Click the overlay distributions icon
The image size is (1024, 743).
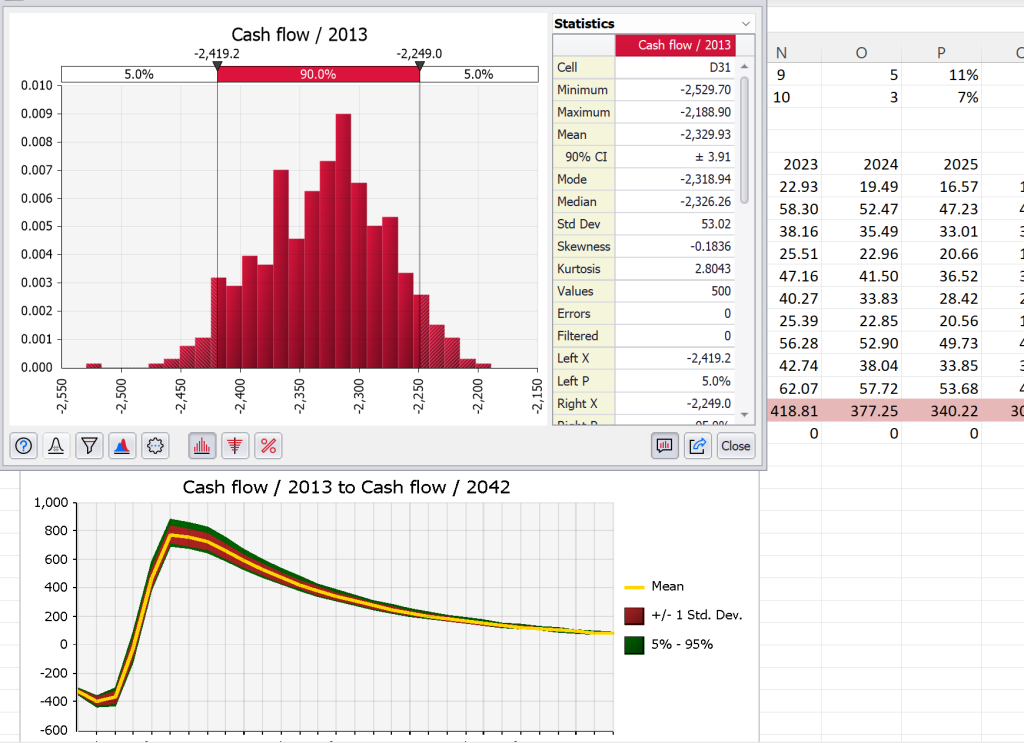pos(122,446)
